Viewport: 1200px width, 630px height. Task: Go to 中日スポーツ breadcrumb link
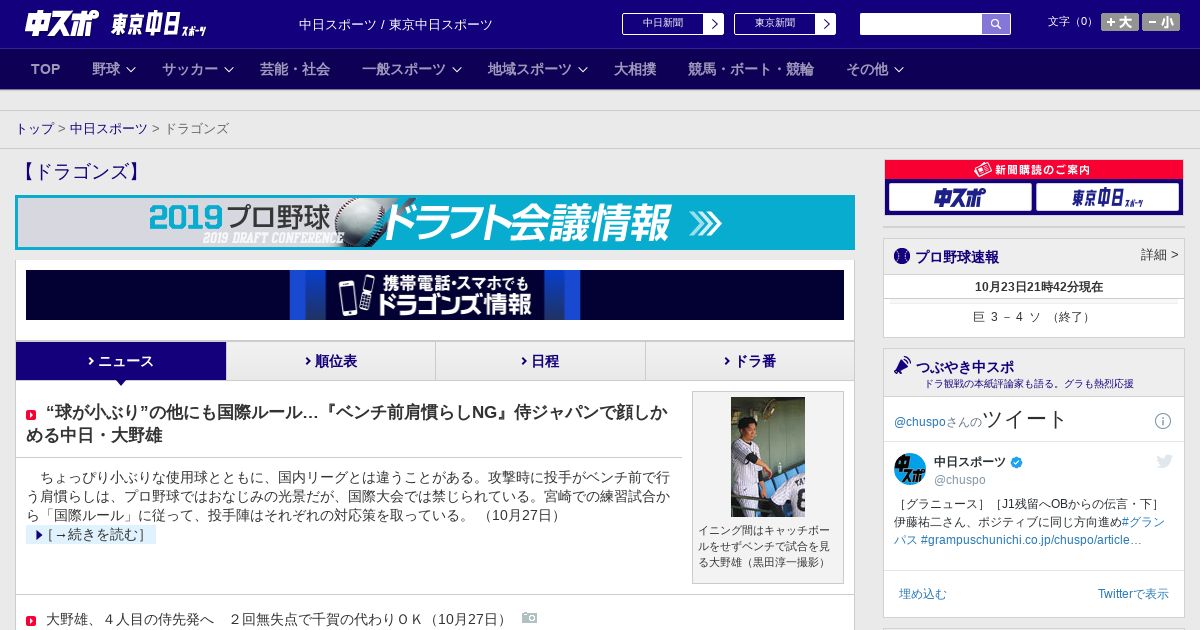[x=108, y=129]
